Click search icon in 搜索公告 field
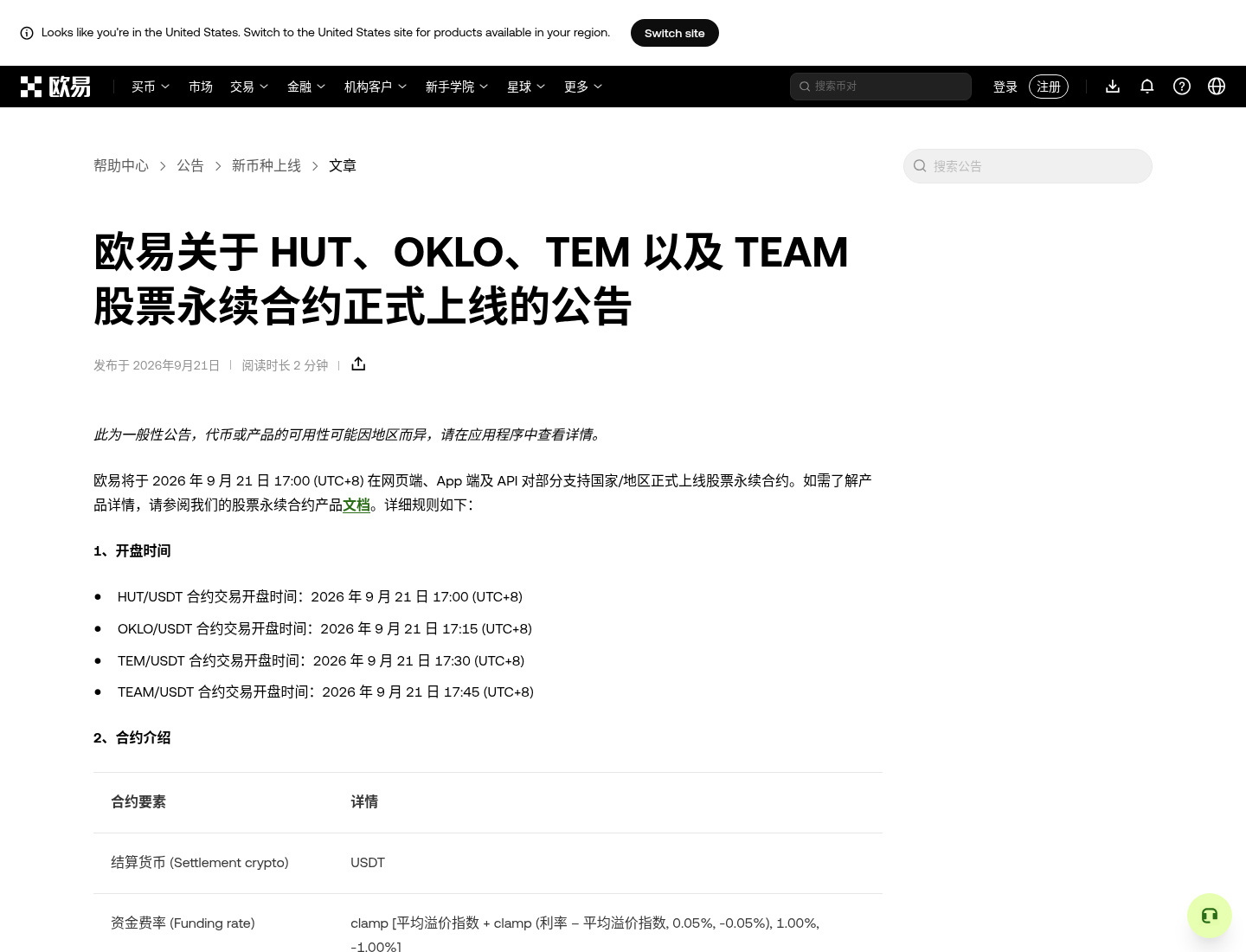Viewport: 1246px width, 952px height. pos(920,166)
